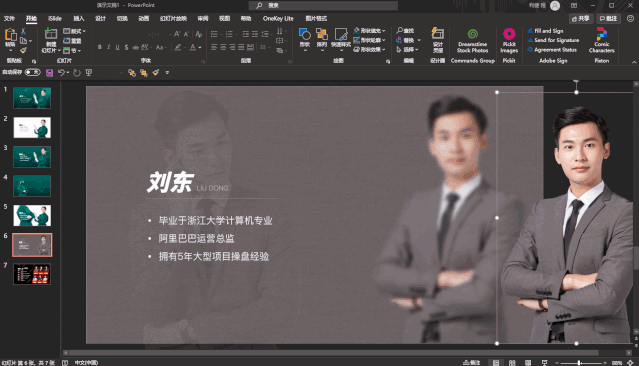Toggle the AutoSave switch
Viewport: 639px width, 366px height.
[x=32, y=73]
